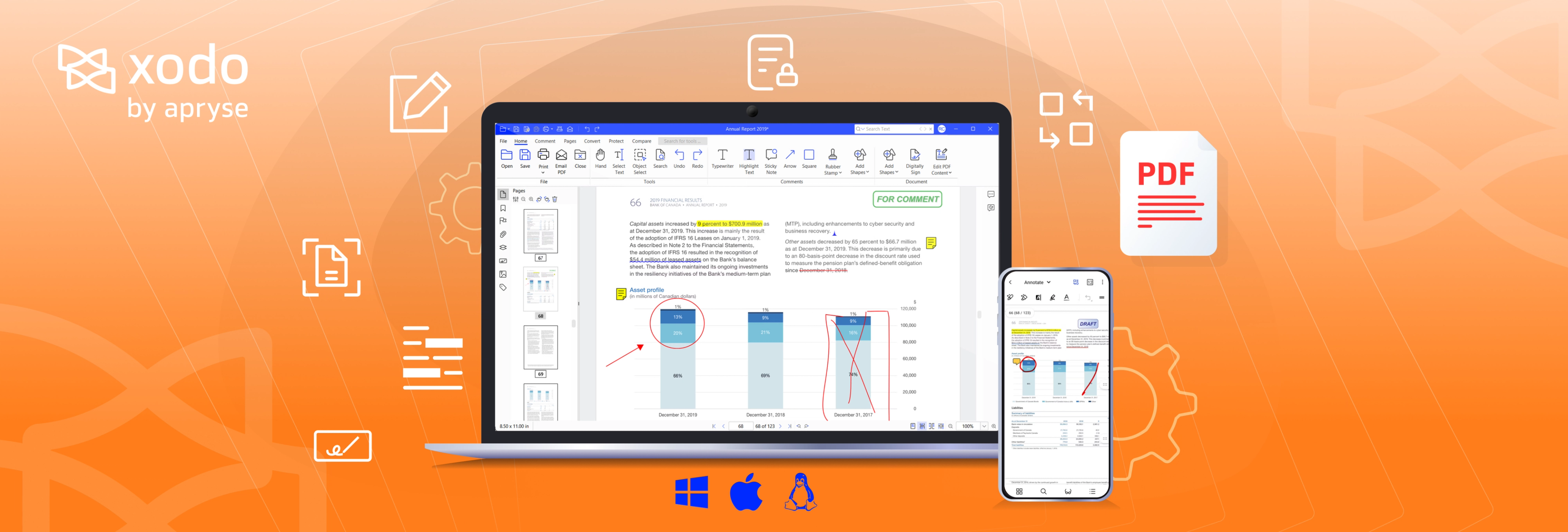Switch to the Comment tab
1568x532 pixels.
pos(545,141)
